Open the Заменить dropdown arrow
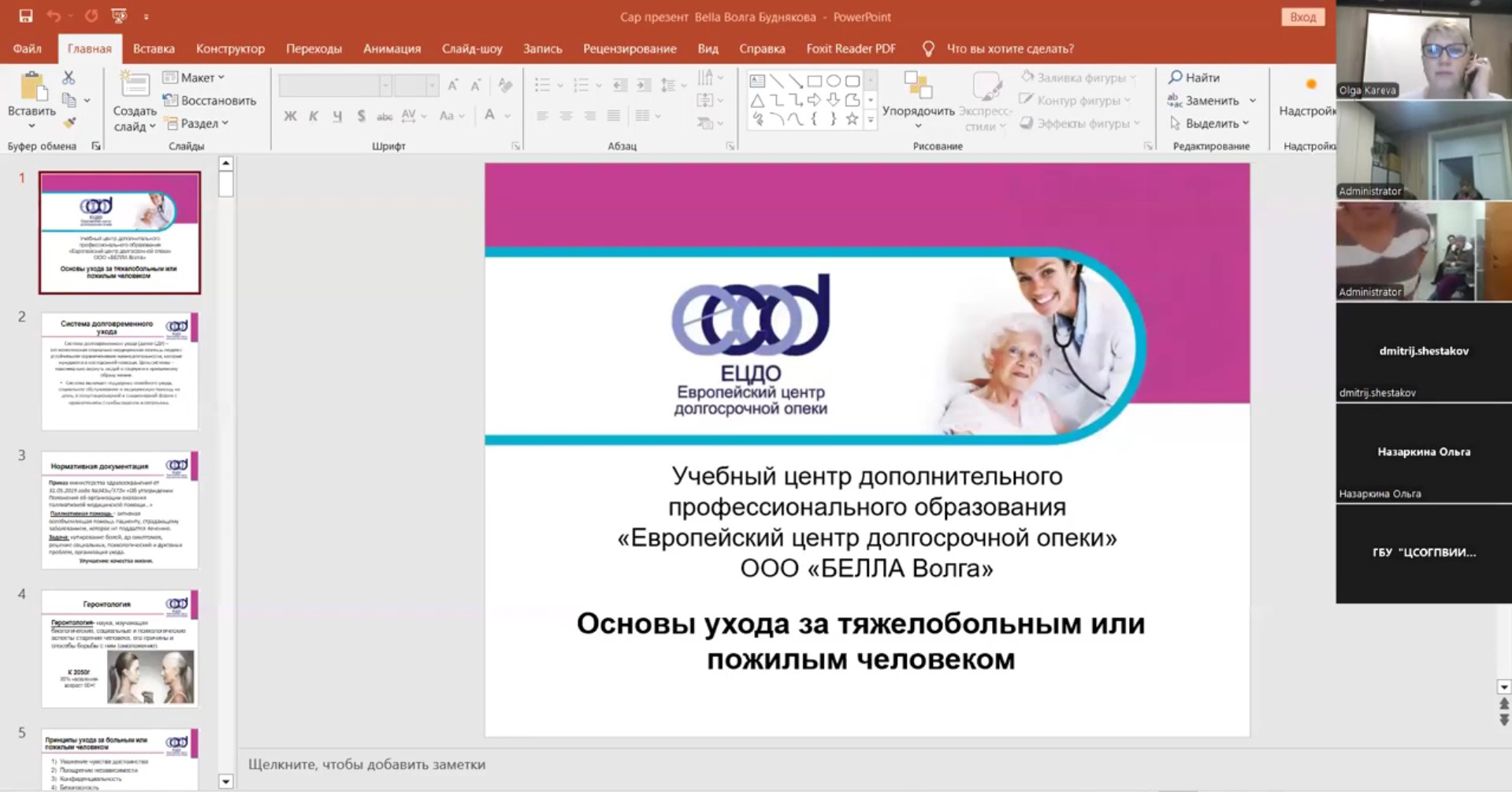1512x792 pixels. click(x=1252, y=101)
